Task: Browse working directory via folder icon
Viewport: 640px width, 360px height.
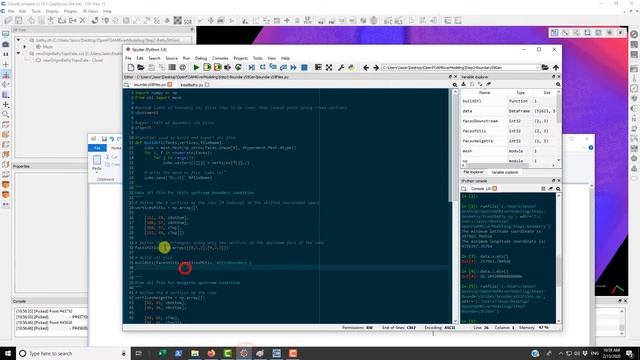Action: coord(545,67)
